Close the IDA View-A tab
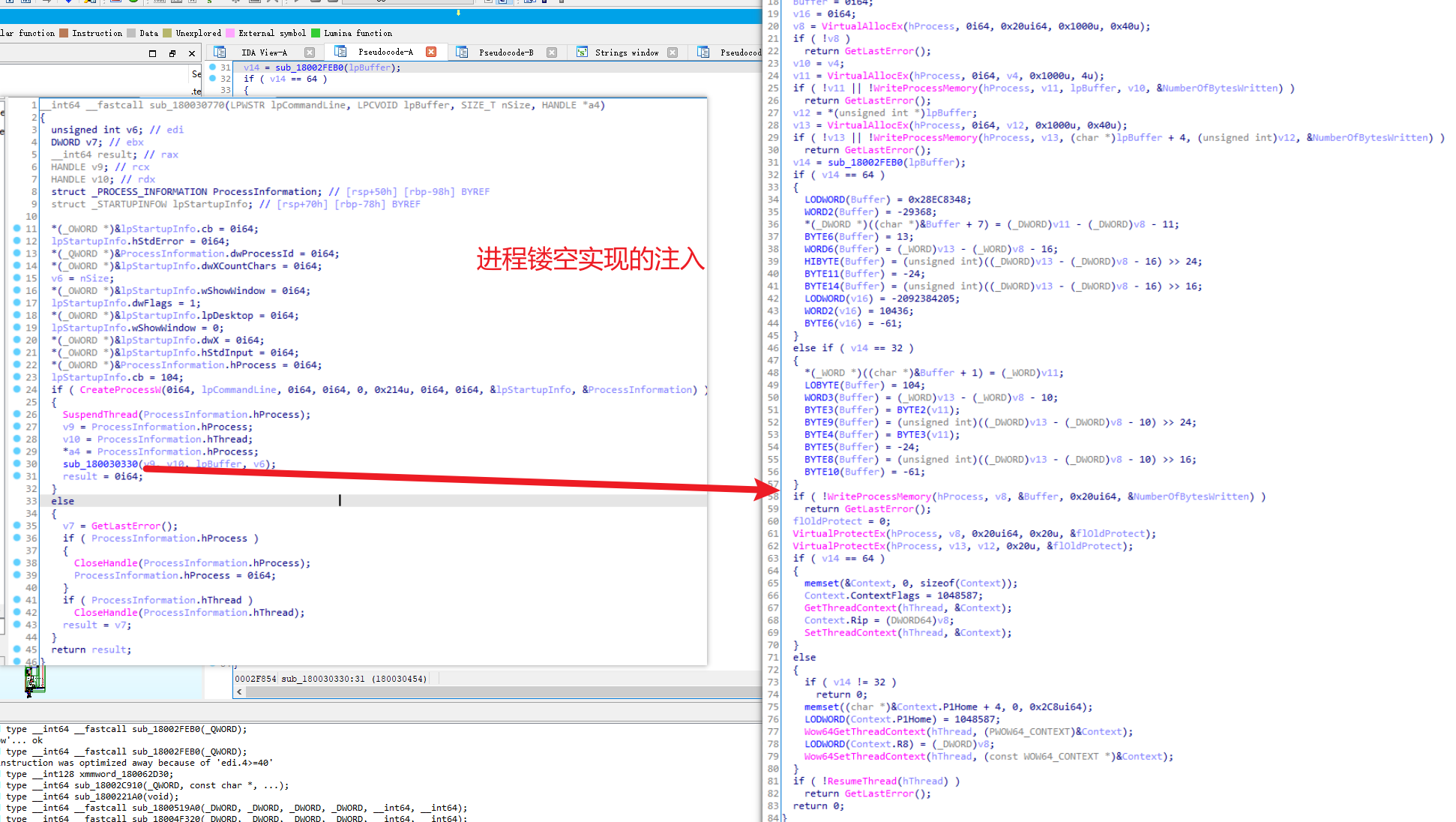The image size is (1456, 822). tap(310, 52)
